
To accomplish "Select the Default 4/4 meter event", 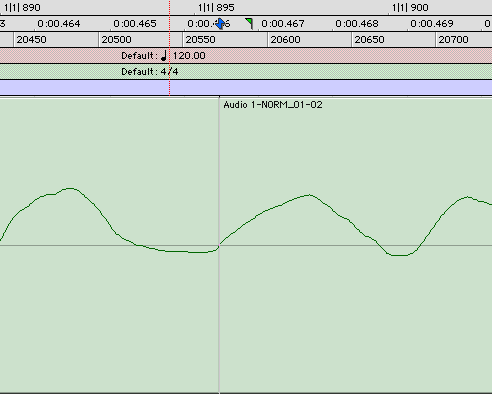I will click(150, 72).
